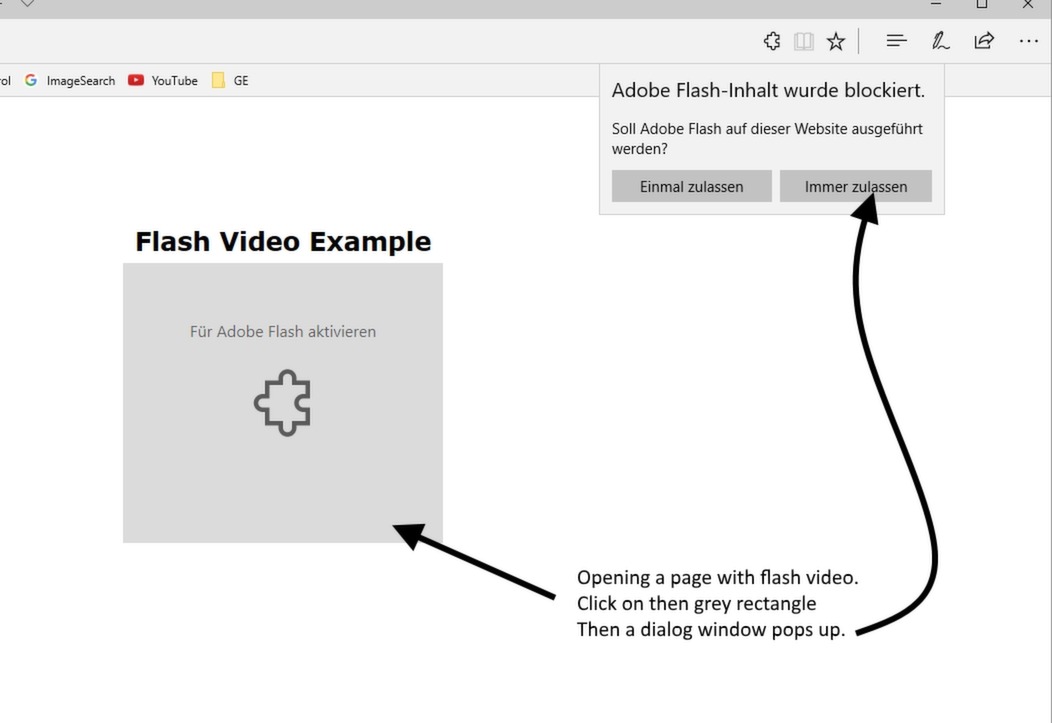Minimize the browser window
Screen dimensions: 1052x723
[x=936, y=4]
